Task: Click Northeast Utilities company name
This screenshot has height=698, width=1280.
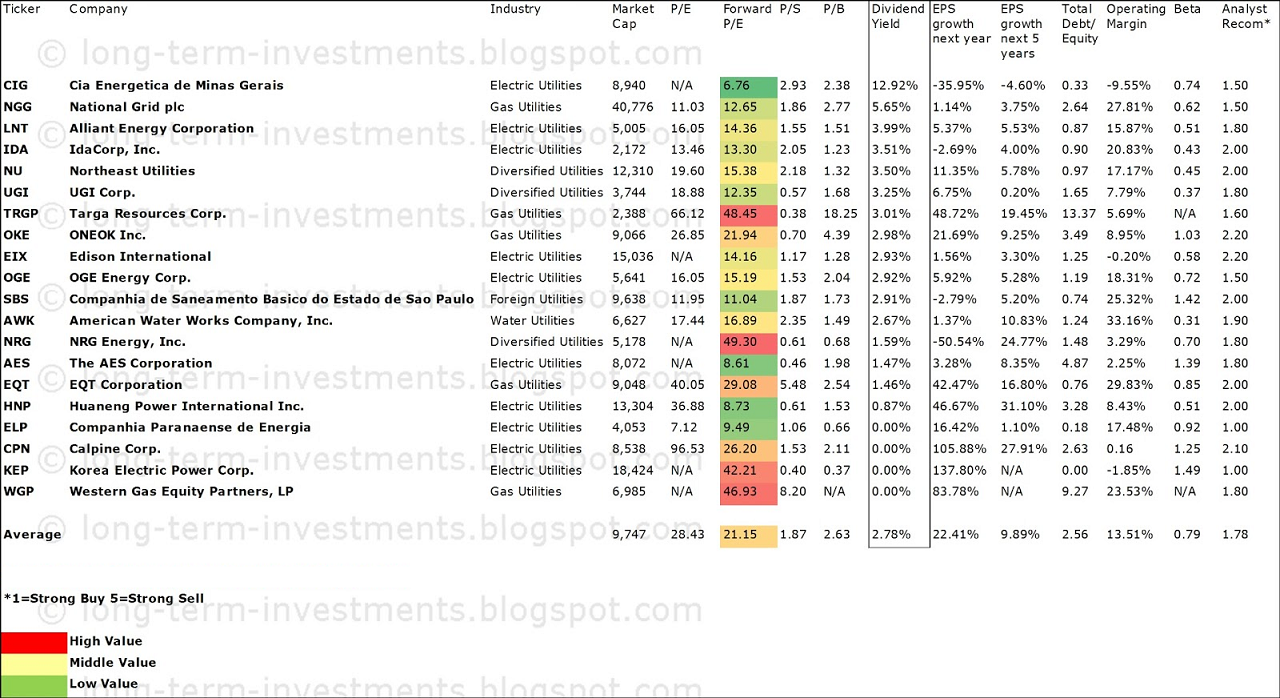Action: coord(132,171)
